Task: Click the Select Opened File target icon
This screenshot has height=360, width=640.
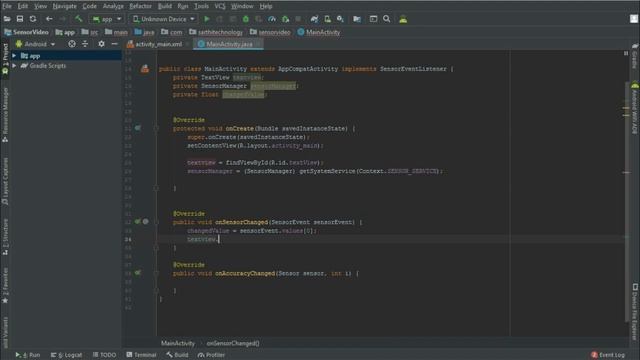Action: click(72, 44)
